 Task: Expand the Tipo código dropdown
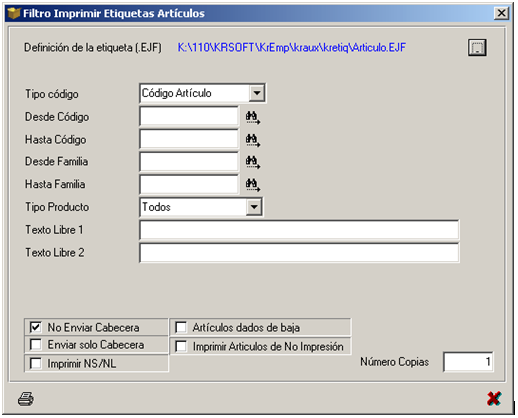point(257,93)
